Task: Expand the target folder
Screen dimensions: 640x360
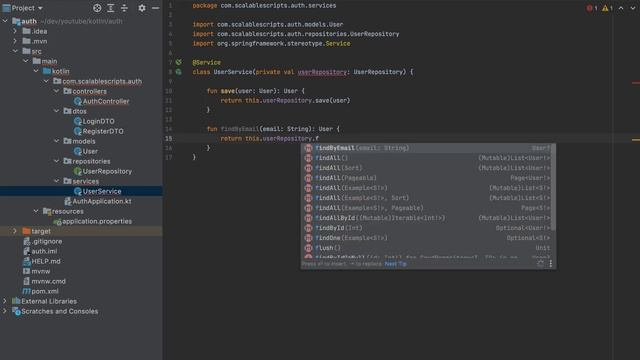Action: point(15,231)
